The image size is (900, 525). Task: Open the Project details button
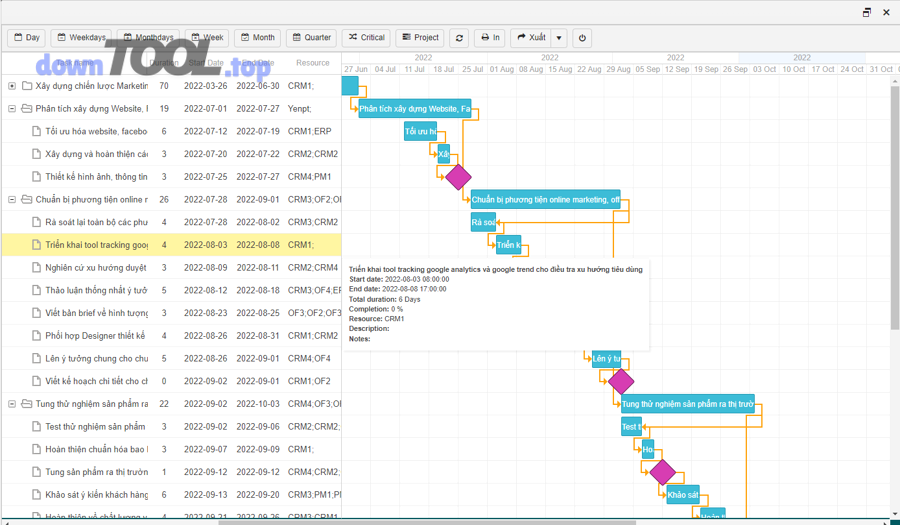(420, 38)
